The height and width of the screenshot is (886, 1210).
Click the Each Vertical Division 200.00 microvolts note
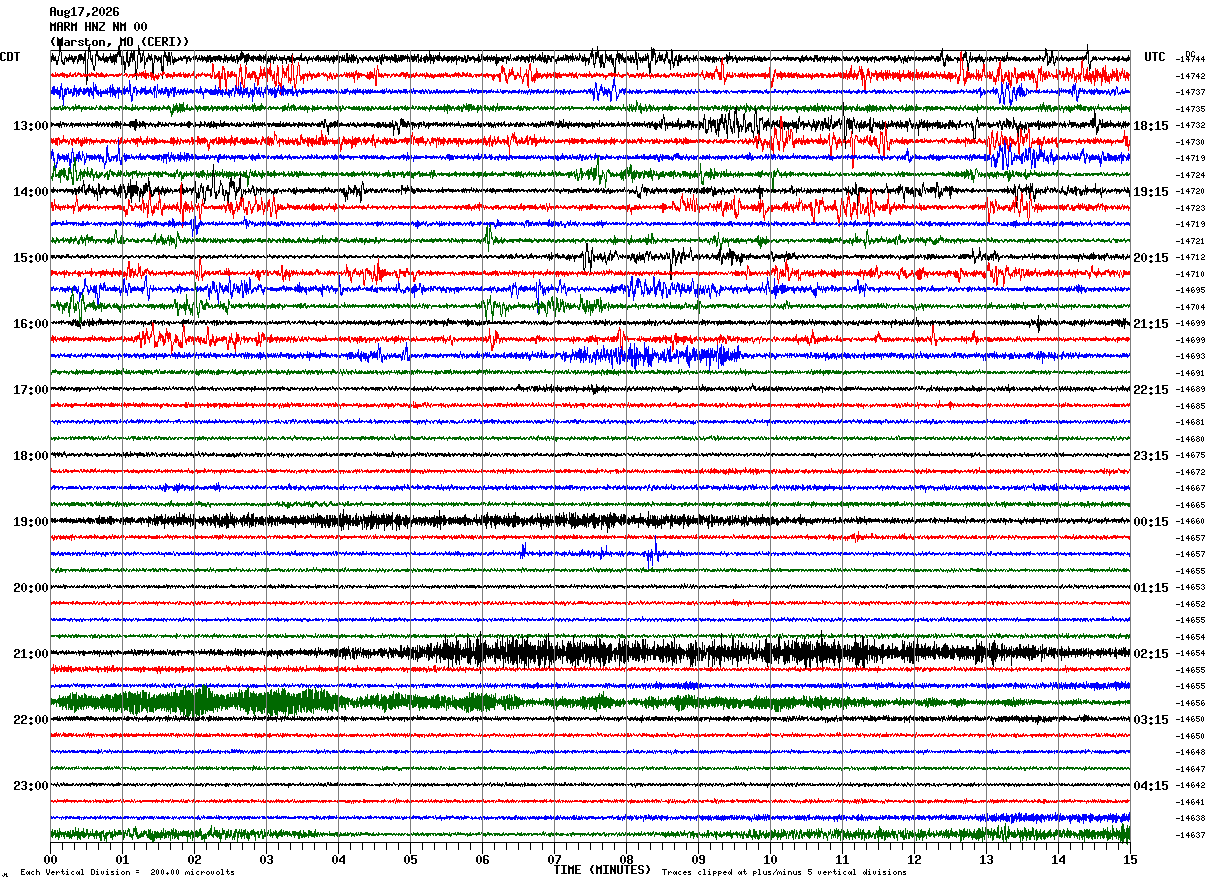pyautogui.click(x=128, y=873)
